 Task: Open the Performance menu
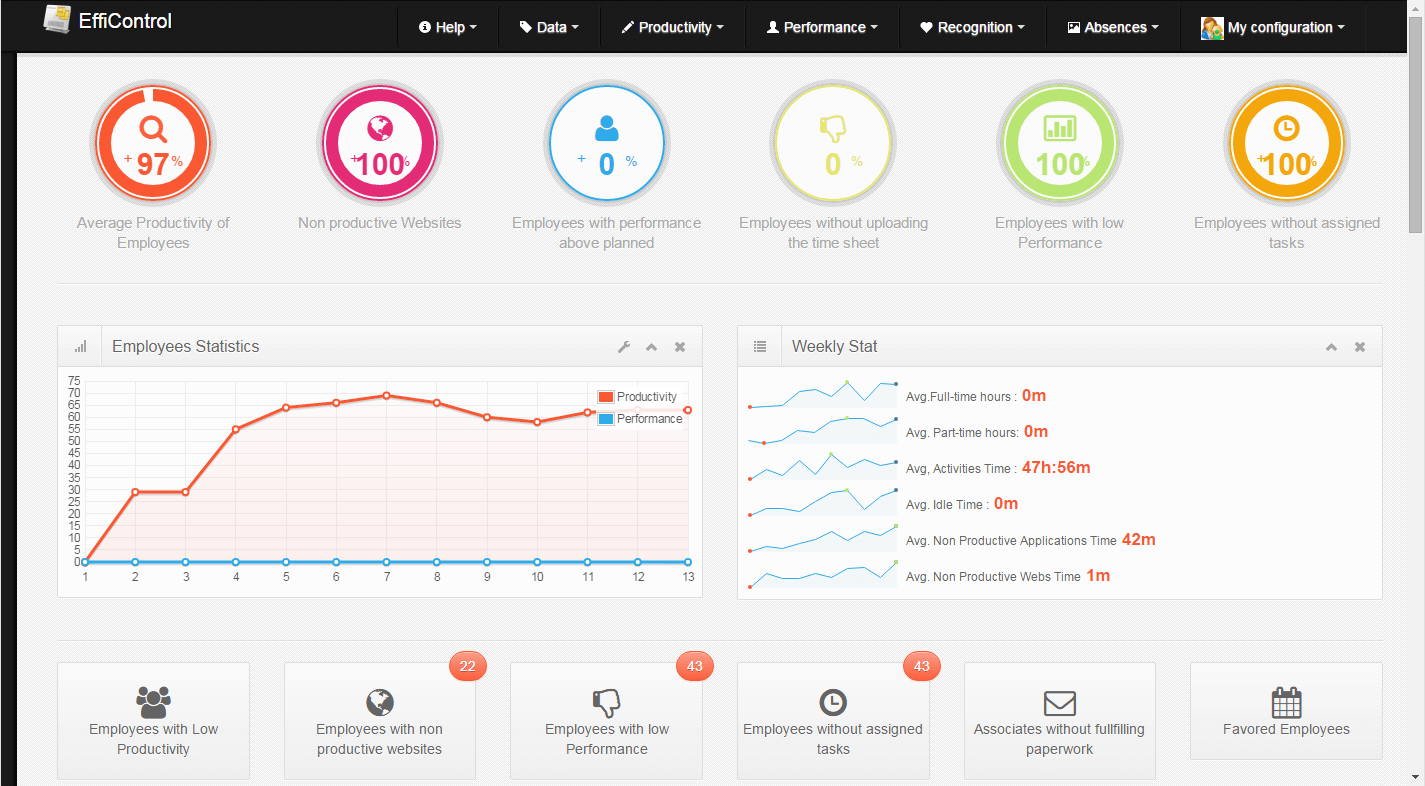[x=822, y=28]
